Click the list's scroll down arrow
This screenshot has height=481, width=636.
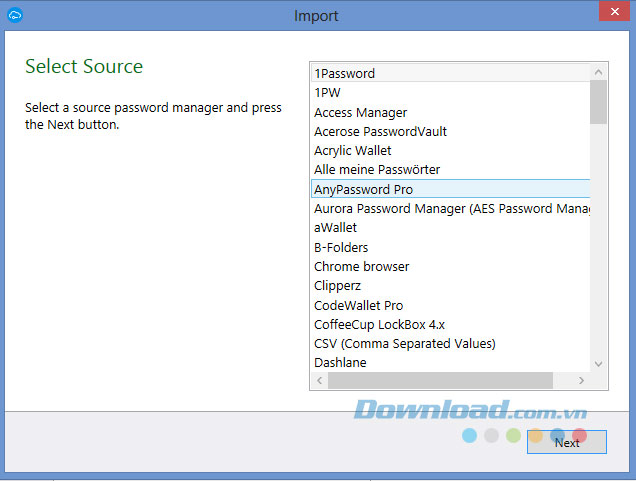coord(598,364)
